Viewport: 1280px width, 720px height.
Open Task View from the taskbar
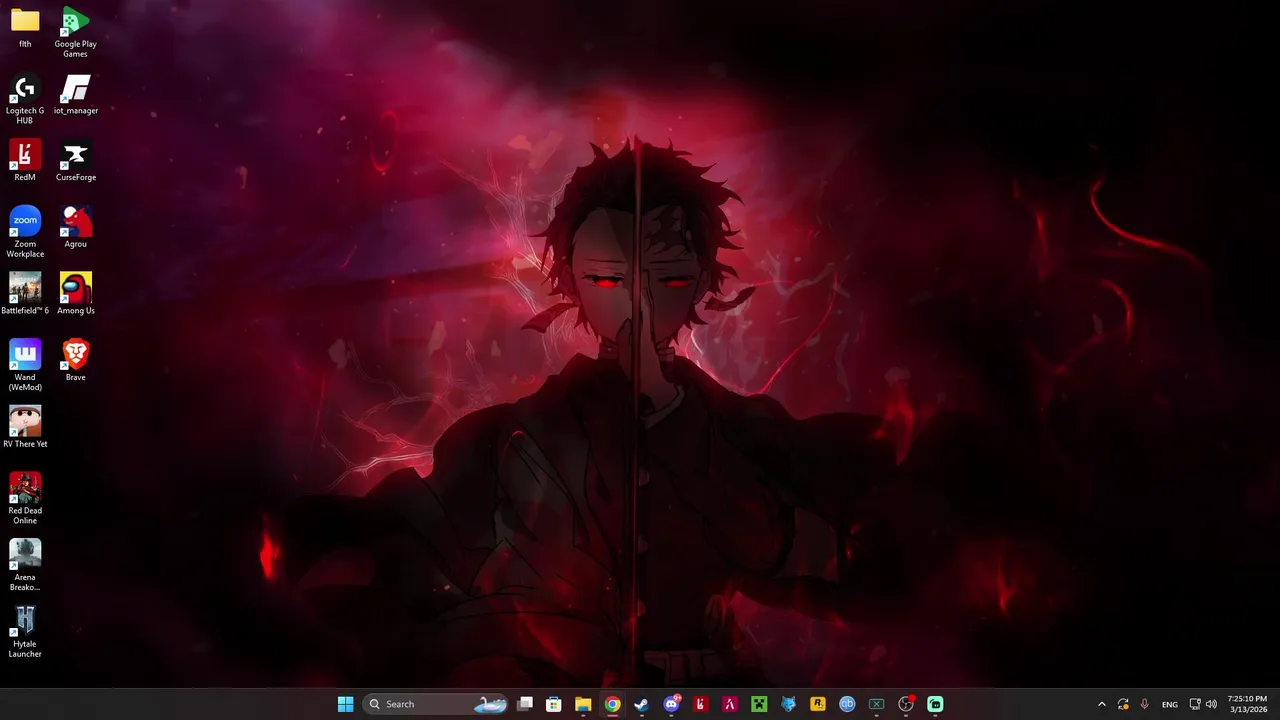[x=525, y=704]
